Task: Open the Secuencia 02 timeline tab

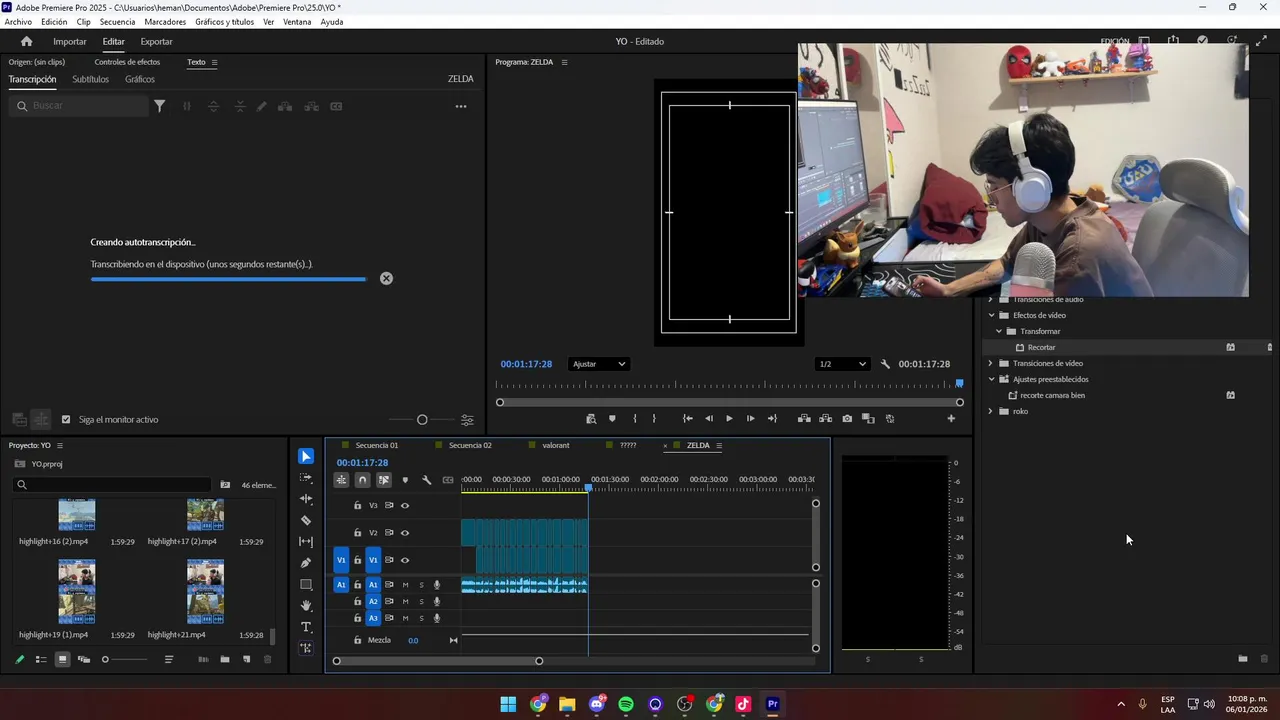Action: (470, 445)
